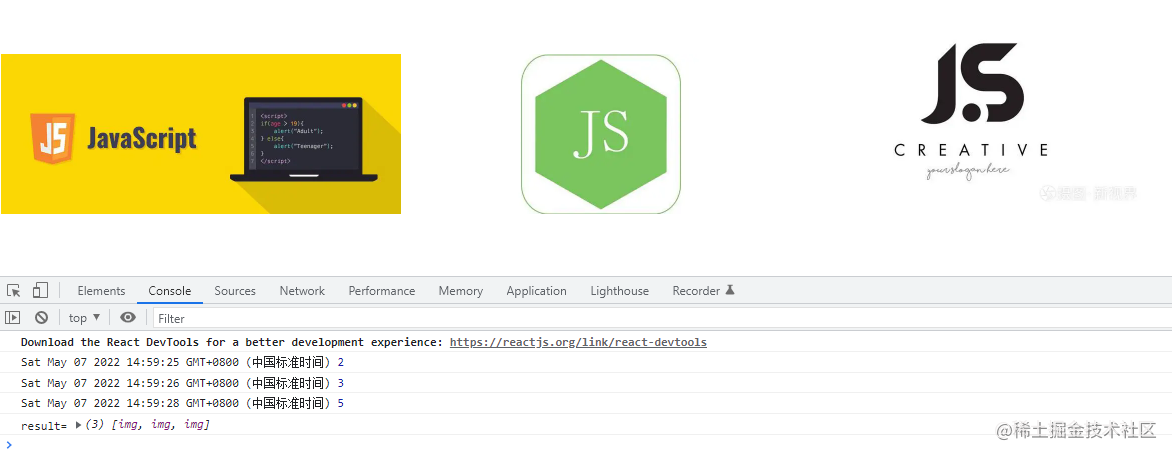This screenshot has height=456, width=1172.
Task: Click the "result=" label text
Action: pyautogui.click(x=44, y=425)
